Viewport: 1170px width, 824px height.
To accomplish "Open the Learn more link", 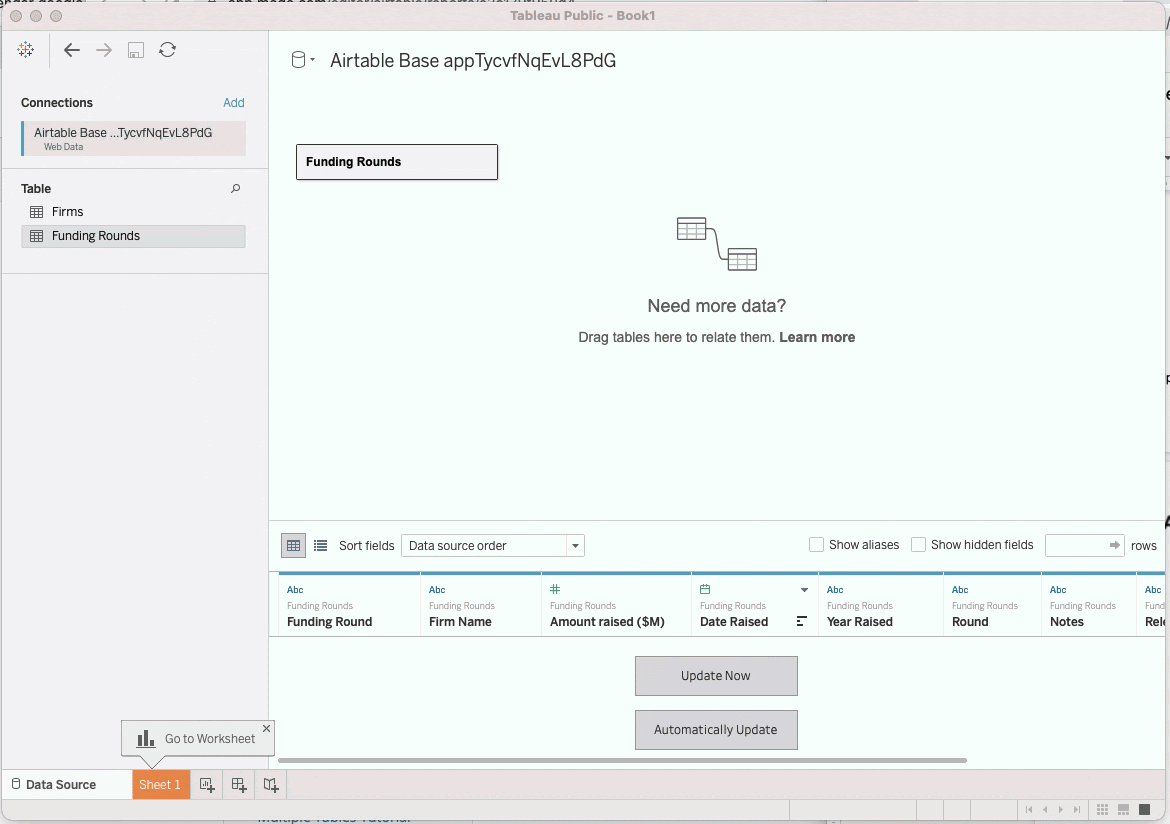I will [817, 337].
